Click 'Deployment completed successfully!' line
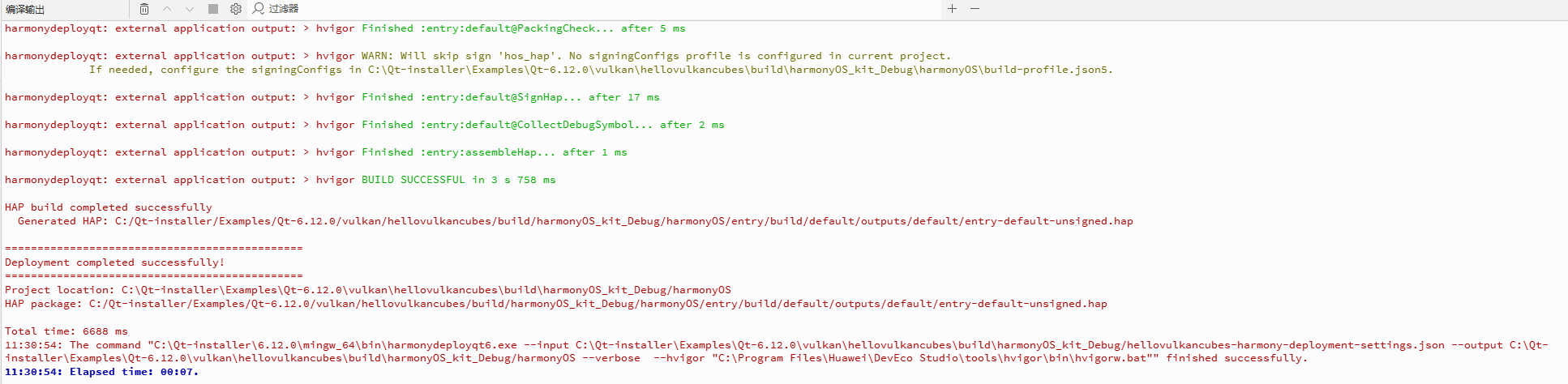This screenshot has width=1568, height=384. tap(114, 262)
